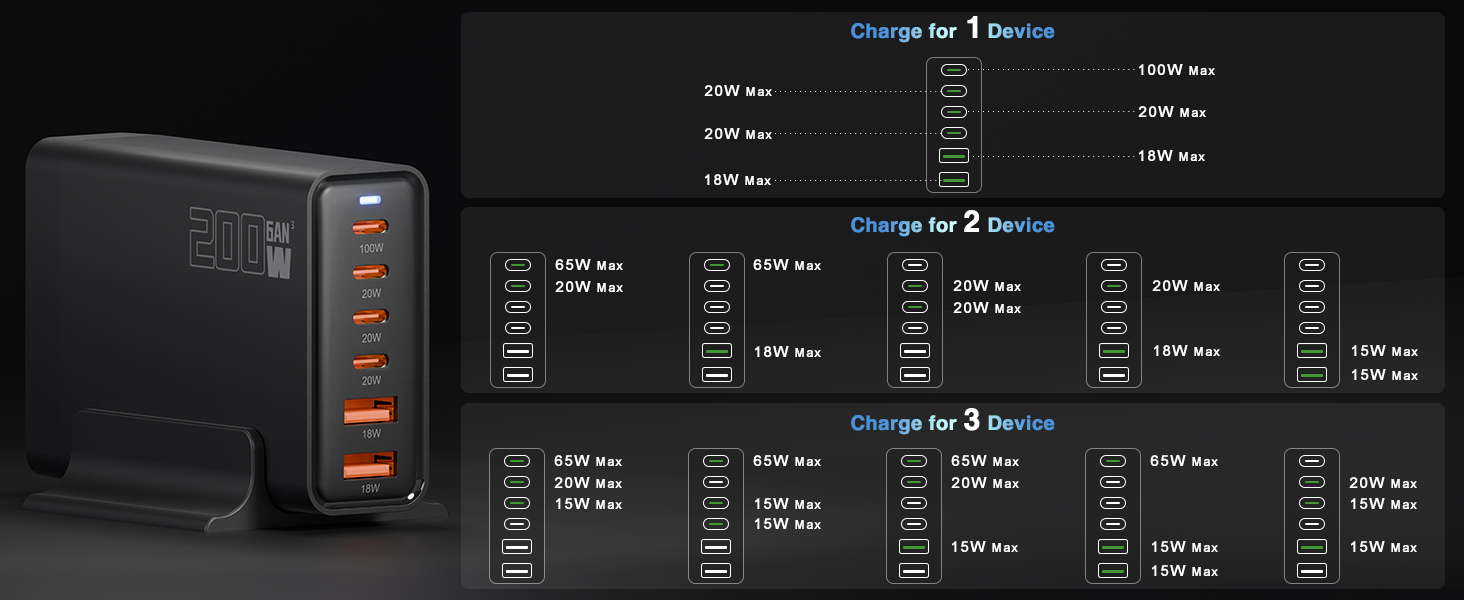Click the 100W Max label

pos(1176,70)
